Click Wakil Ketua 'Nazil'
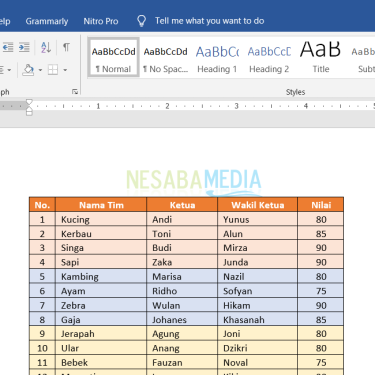The height and width of the screenshot is (375, 375). [257, 276]
